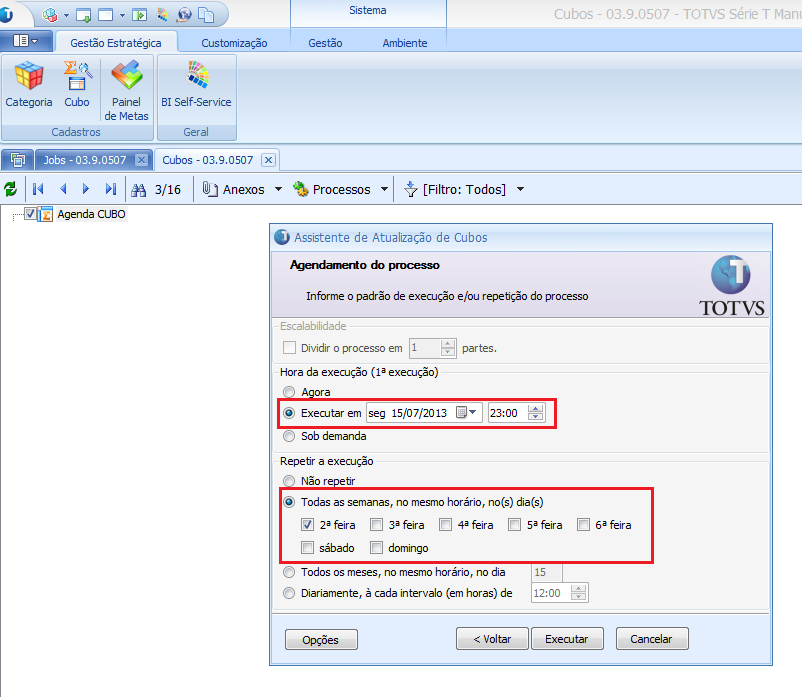The height and width of the screenshot is (697, 802).
Task: Open dropdown arrow beside first quick access icon
Action: (x=66, y=15)
